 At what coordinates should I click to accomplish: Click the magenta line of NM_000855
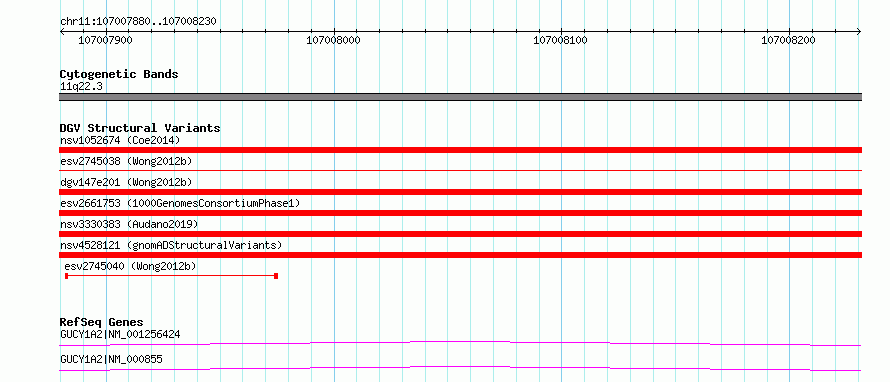(460, 368)
